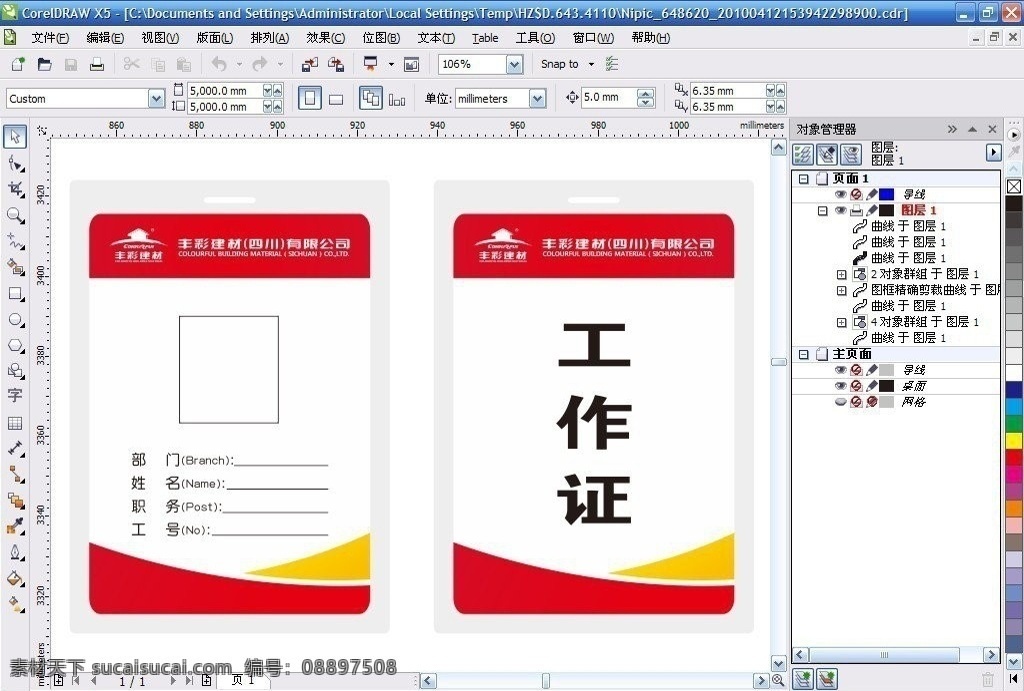The image size is (1024, 691).
Task: Open the 文件(F) menu
Action: pos(50,38)
